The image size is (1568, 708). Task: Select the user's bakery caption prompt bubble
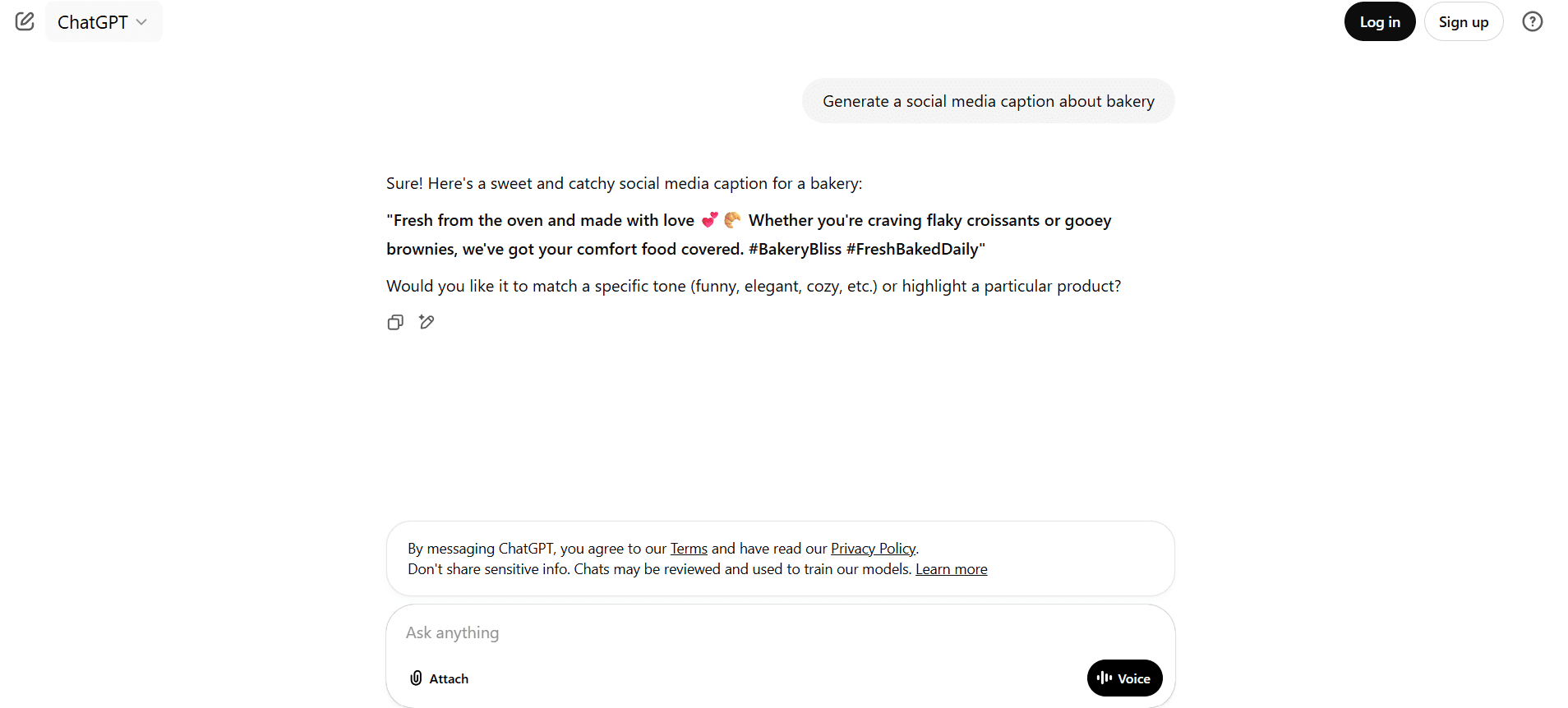[987, 100]
